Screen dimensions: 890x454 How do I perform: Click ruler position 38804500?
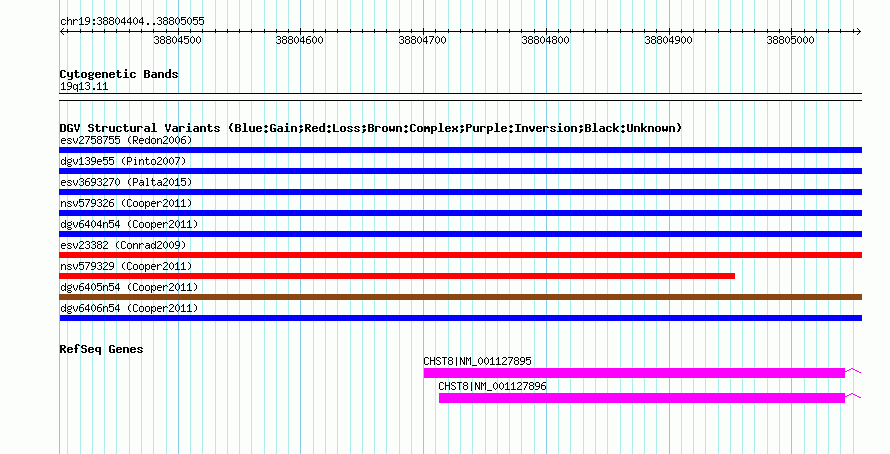(178, 40)
